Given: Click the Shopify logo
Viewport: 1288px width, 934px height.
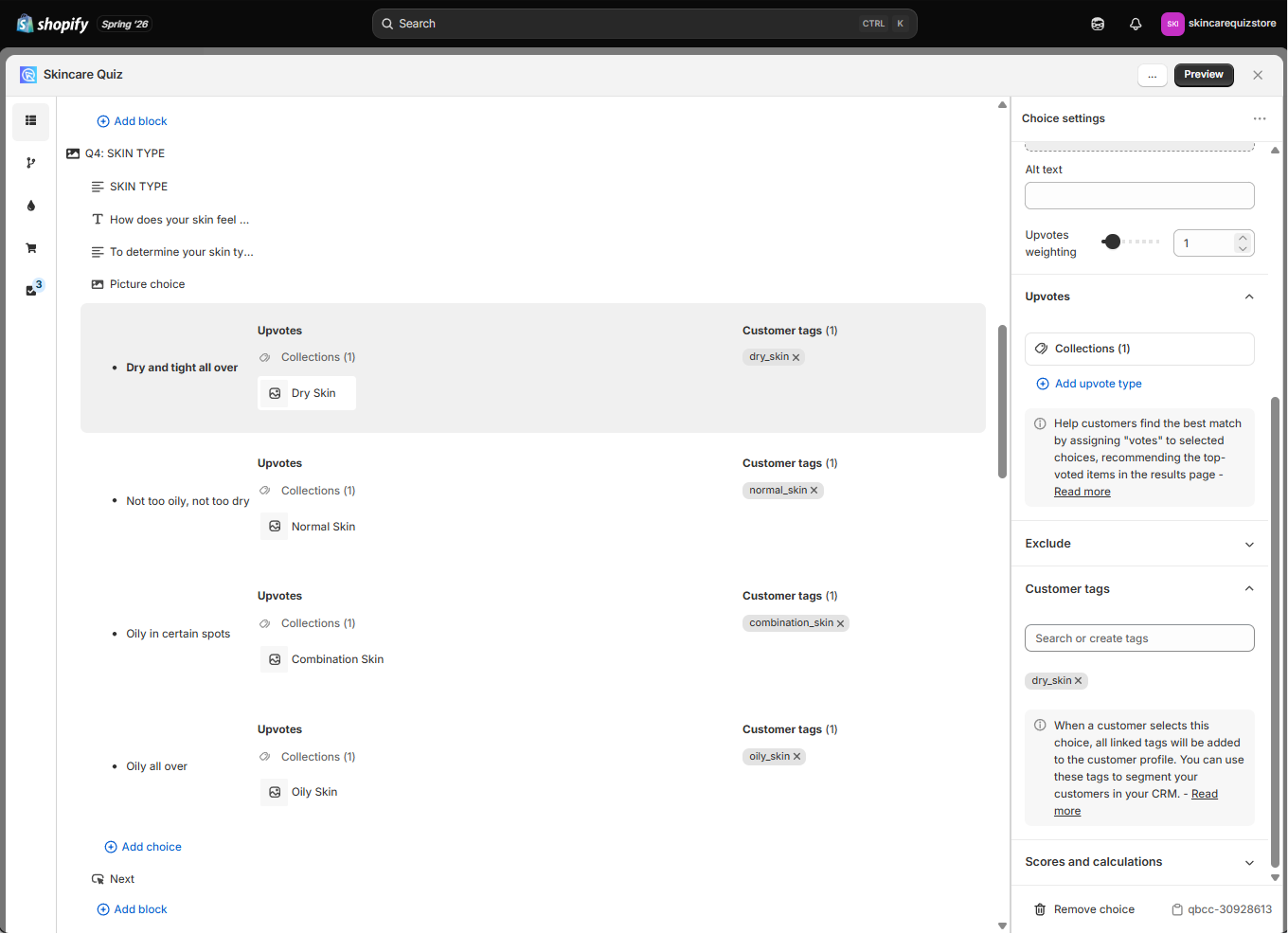Looking at the screenshot, I should tap(52, 24).
